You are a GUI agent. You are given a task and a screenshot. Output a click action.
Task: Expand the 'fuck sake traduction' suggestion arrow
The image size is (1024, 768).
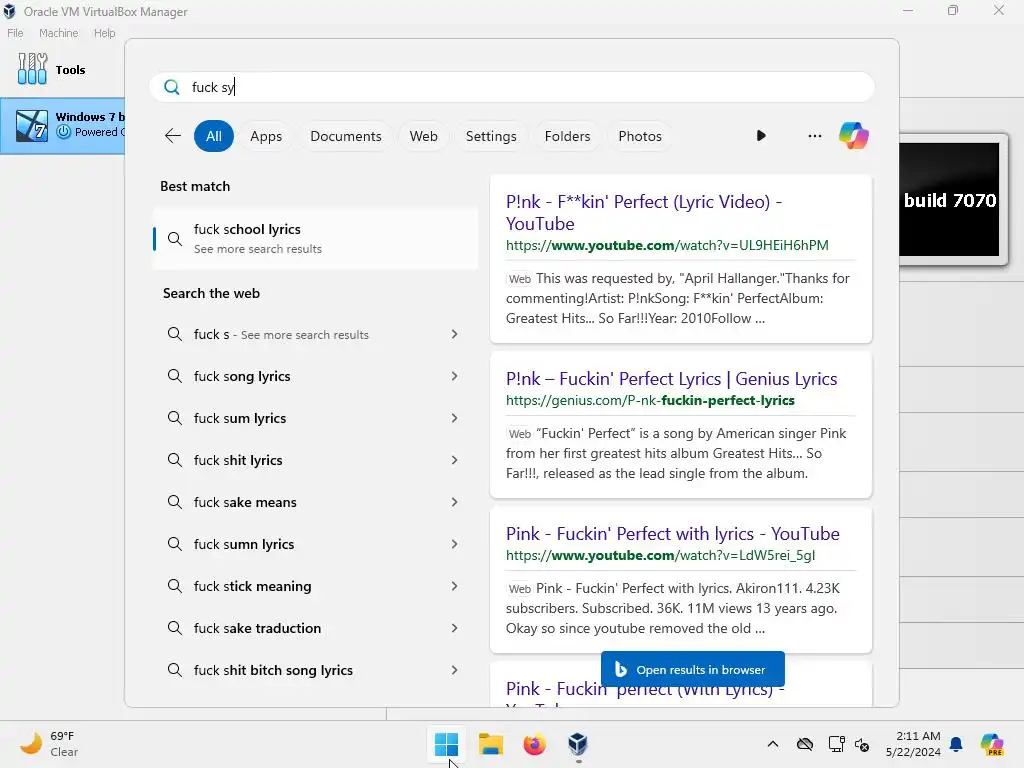coord(455,628)
